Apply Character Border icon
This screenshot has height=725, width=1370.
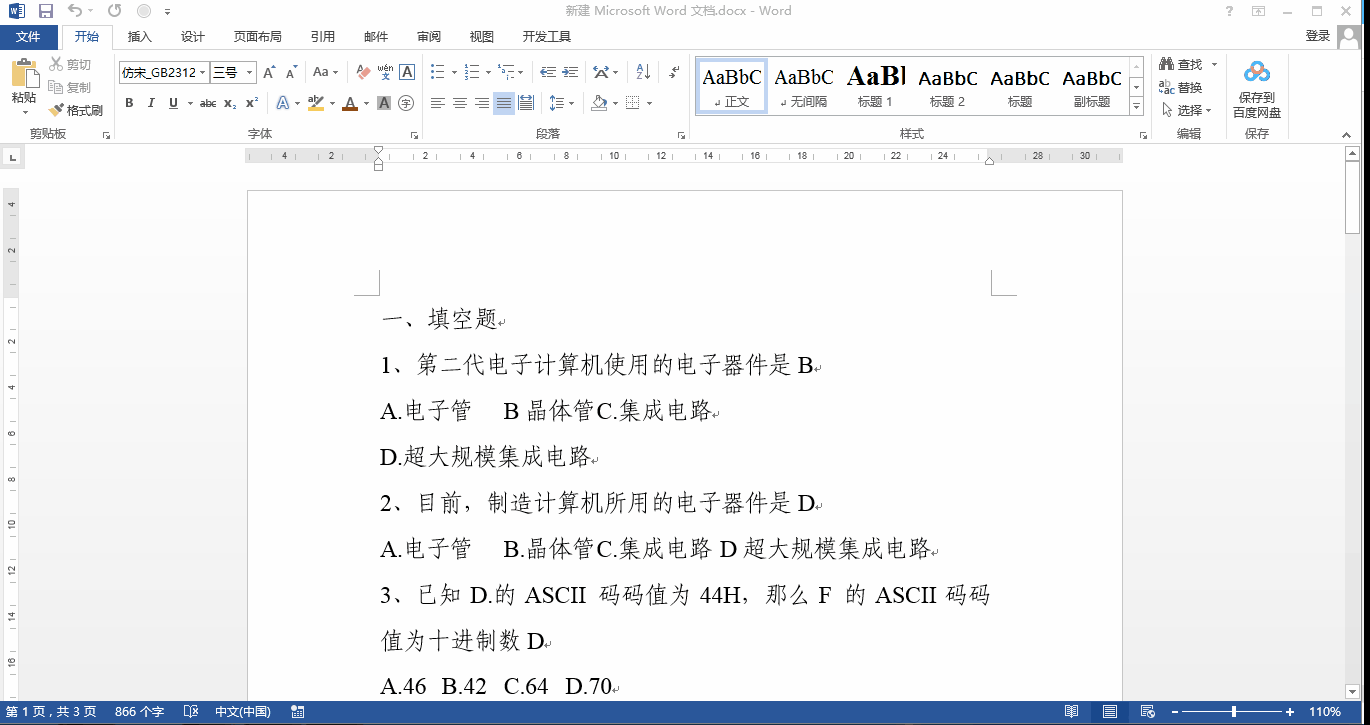coord(407,73)
